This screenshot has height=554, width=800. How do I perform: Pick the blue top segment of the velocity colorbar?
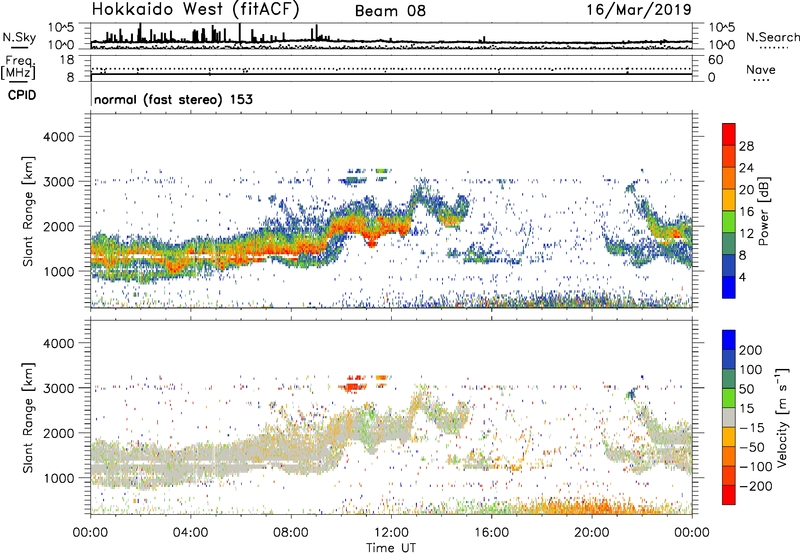729,340
